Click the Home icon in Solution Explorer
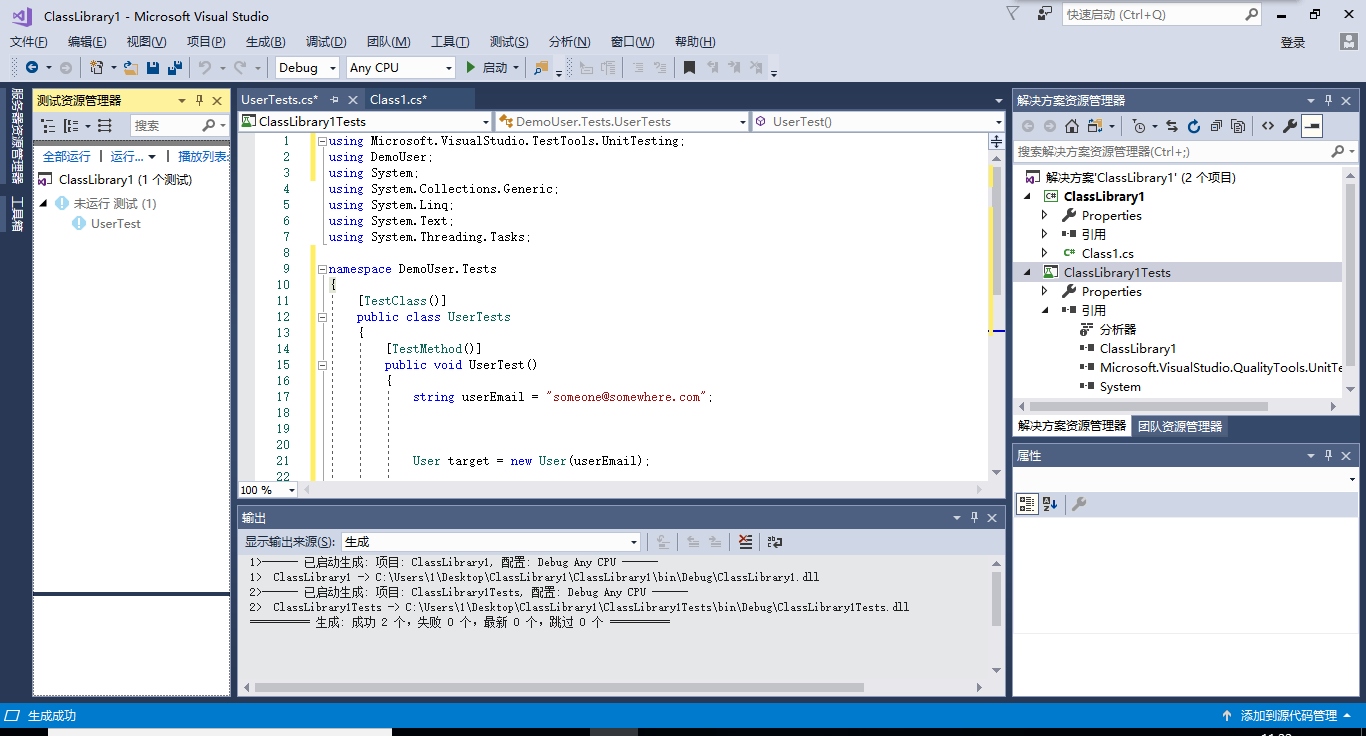The width and height of the screenshot is (1366, 736). (x=1071, y=126)
